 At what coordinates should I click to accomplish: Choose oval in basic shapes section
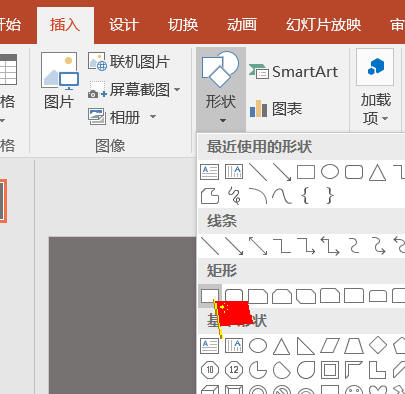click(258, 346)
